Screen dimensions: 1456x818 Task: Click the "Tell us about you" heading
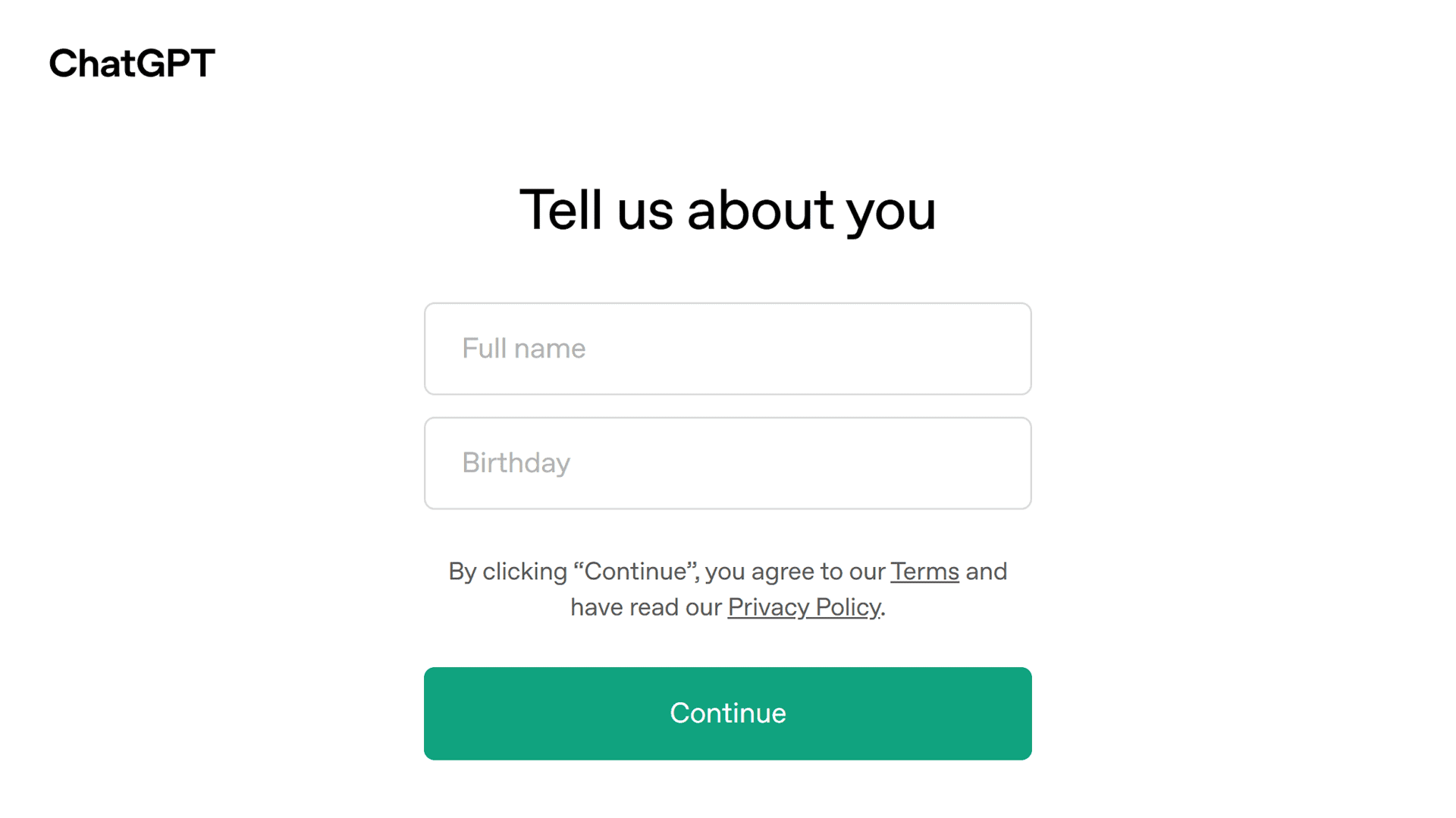[x=727, y=210]
